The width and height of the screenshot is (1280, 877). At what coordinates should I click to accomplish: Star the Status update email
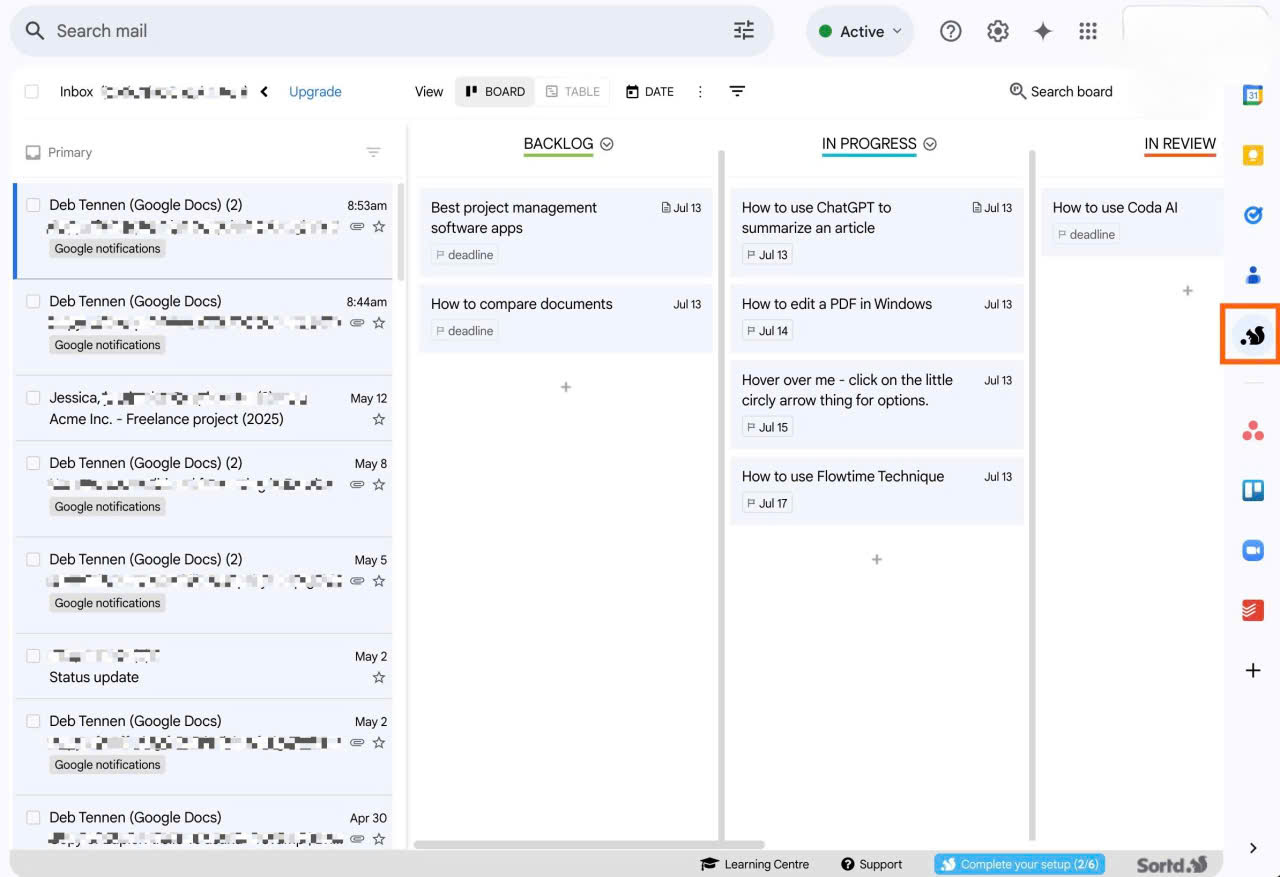pos(379,677)
